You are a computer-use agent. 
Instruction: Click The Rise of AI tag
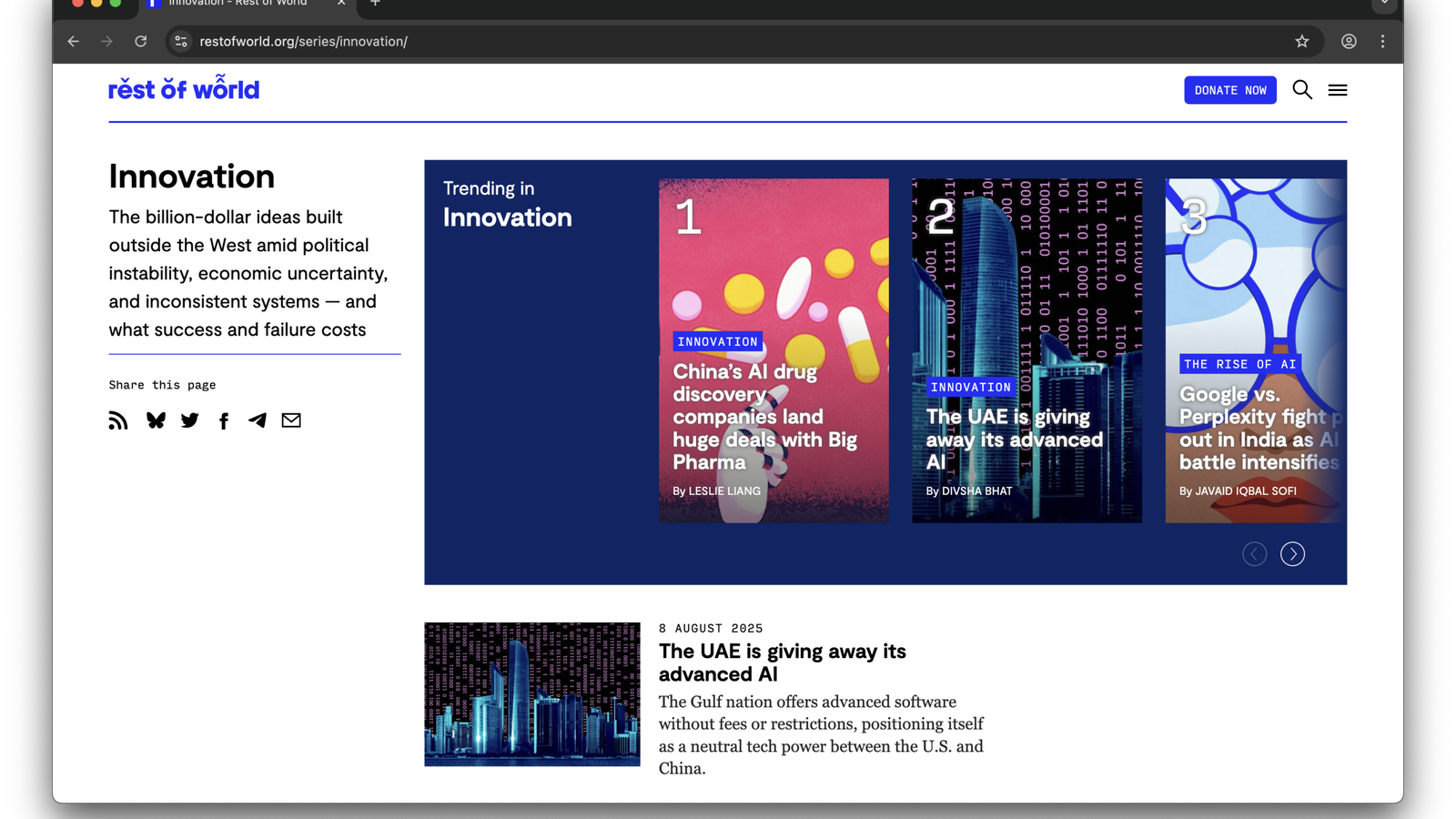pos(1239,364)
